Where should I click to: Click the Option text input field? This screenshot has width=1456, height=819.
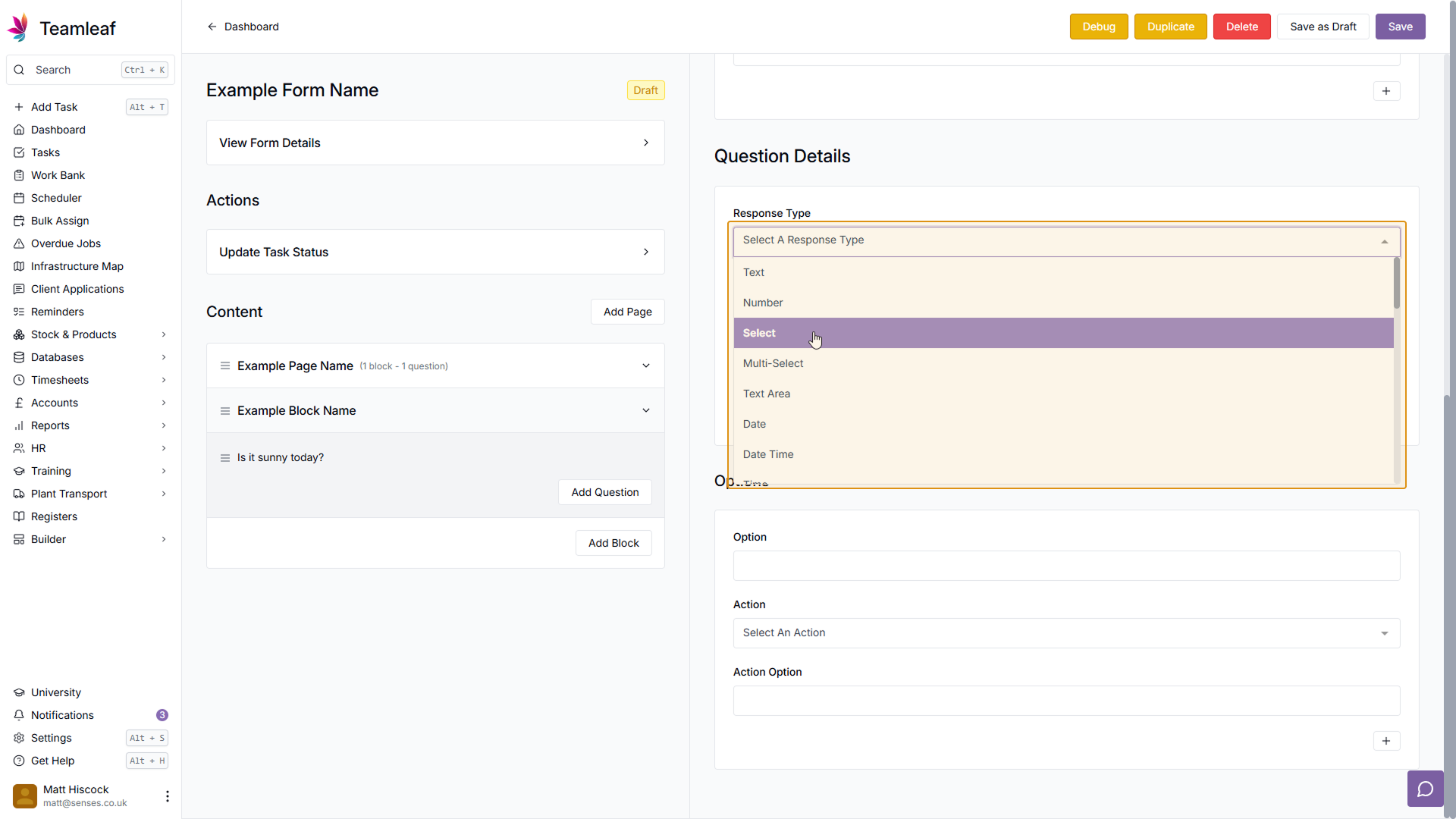(x=1065, y=566)
